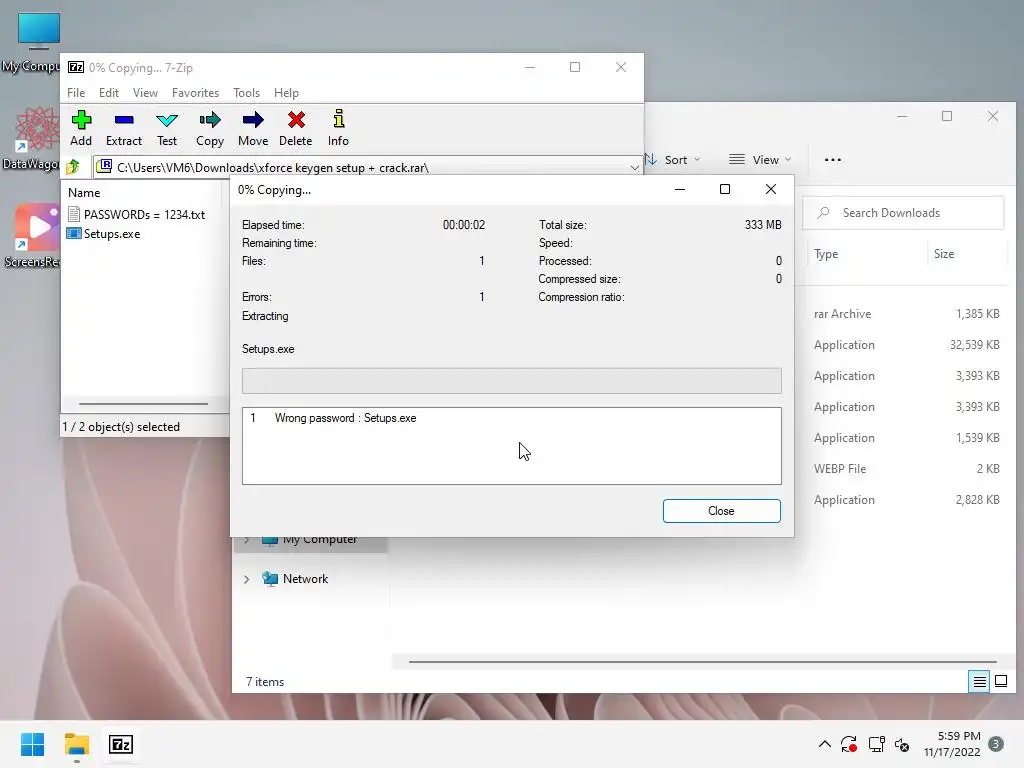Expand the My Computer tree node
This screenshot has width=1024, height=768.
pos(246,540)
